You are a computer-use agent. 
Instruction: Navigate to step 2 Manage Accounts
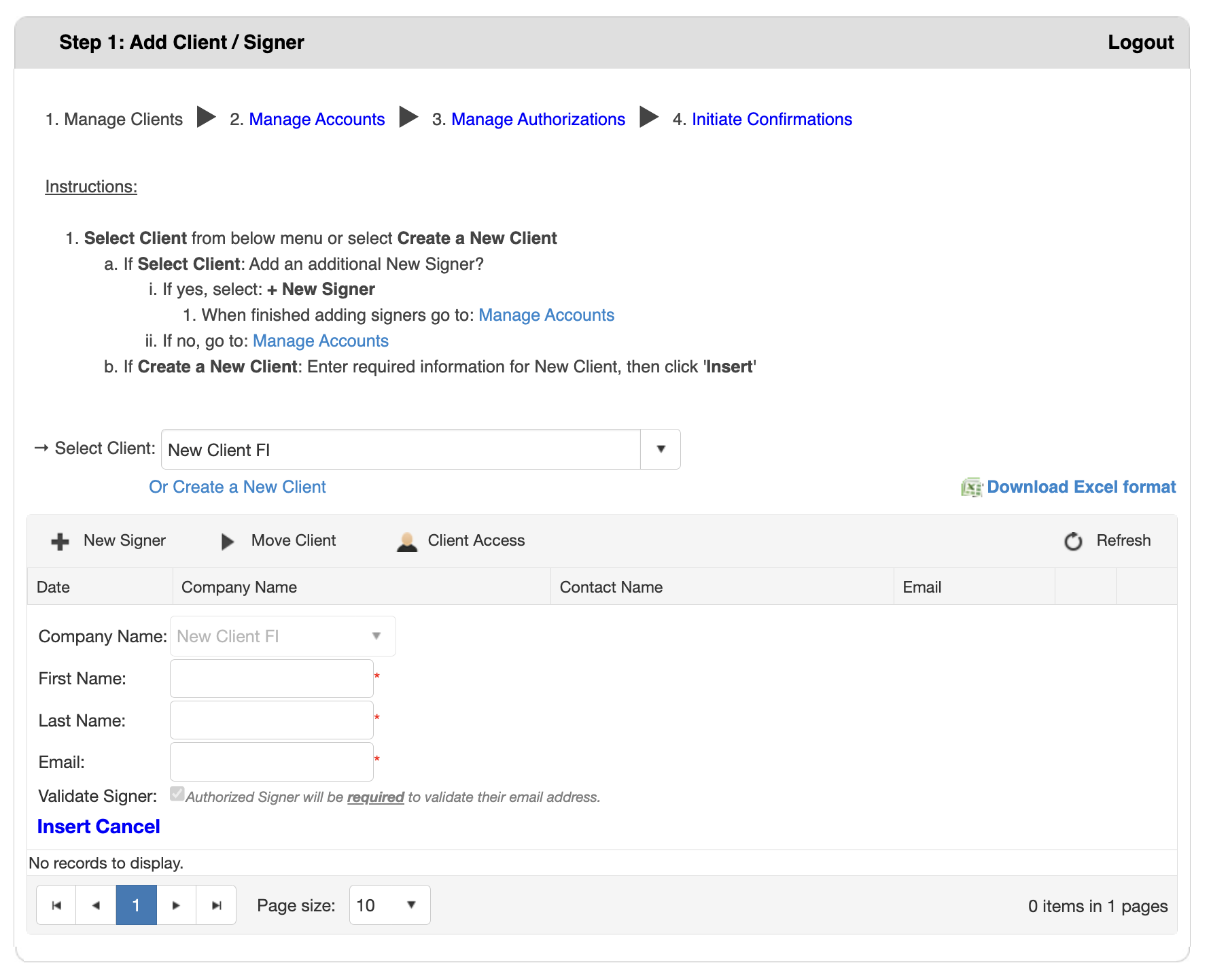(x=317, y=119)
